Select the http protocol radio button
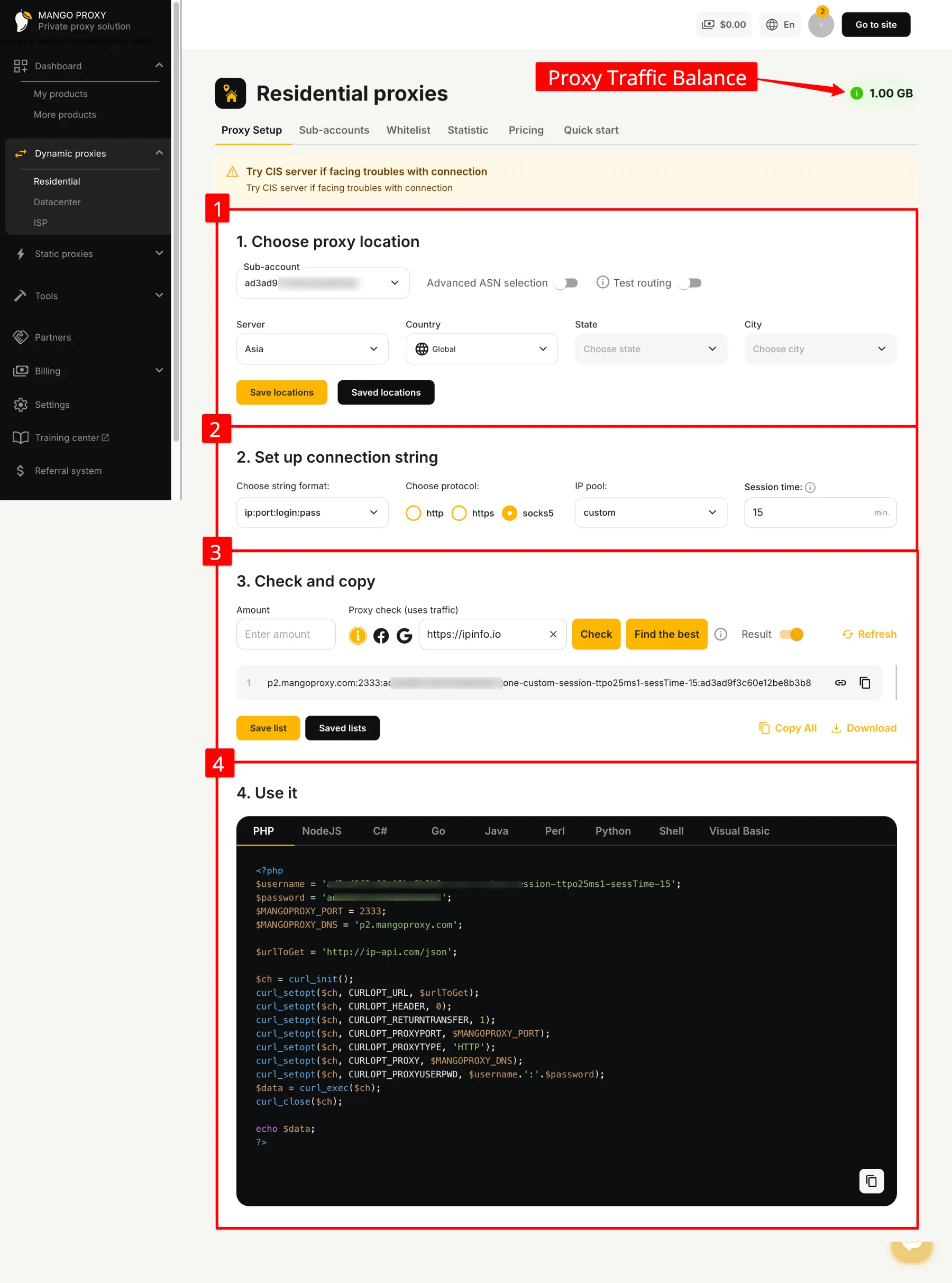Screen dimensions: 952x1283 click(x=413, y=513)
